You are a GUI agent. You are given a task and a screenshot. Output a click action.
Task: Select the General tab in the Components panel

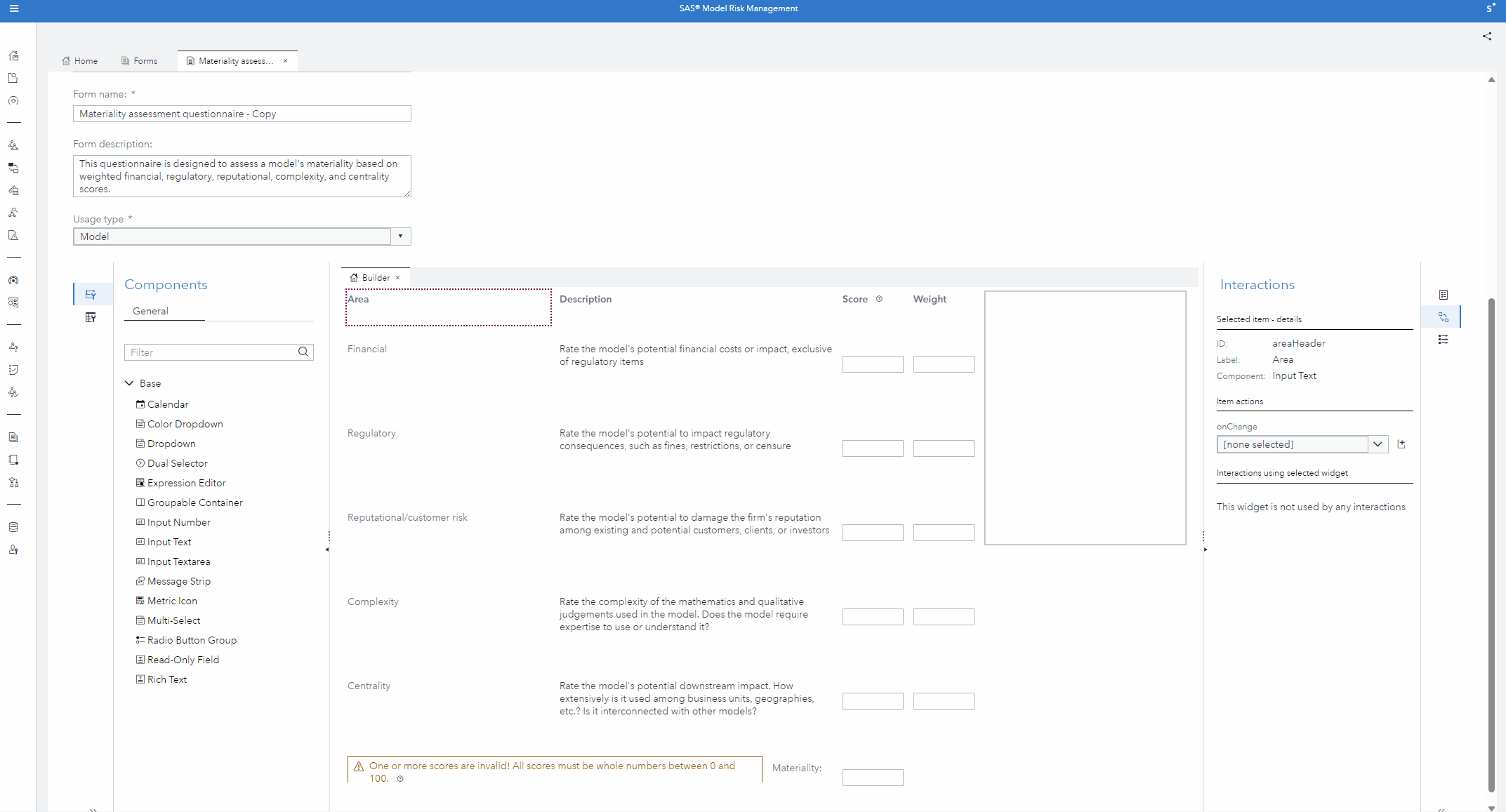[x=150, y=311]
